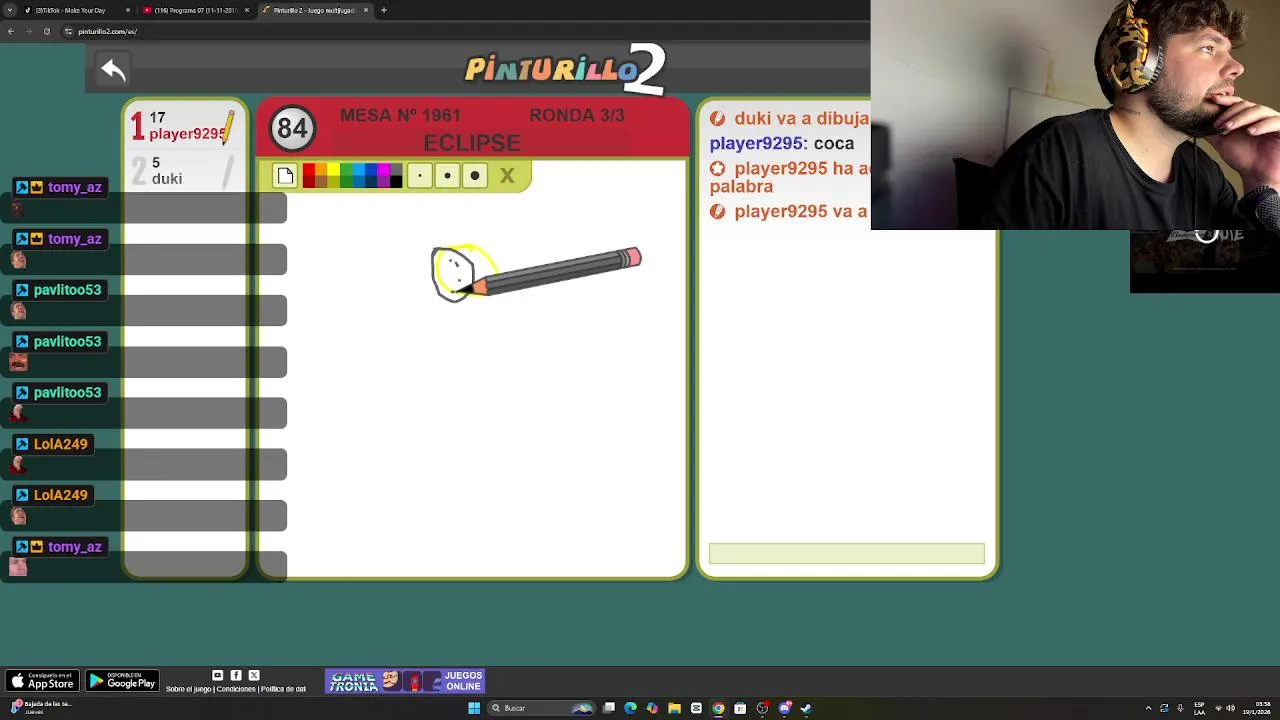Screen dimensions: 1280x720
Task: Open the Facebook social icon in footer
Action: [x=236, y=675]
